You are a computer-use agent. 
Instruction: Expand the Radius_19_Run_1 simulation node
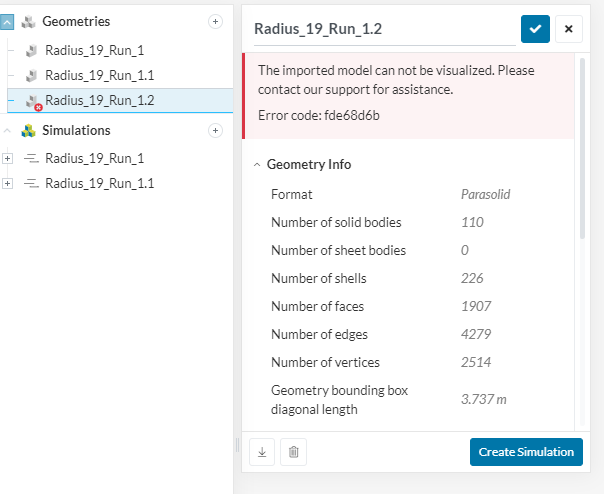pyautogui.click(x=7, y=158)
